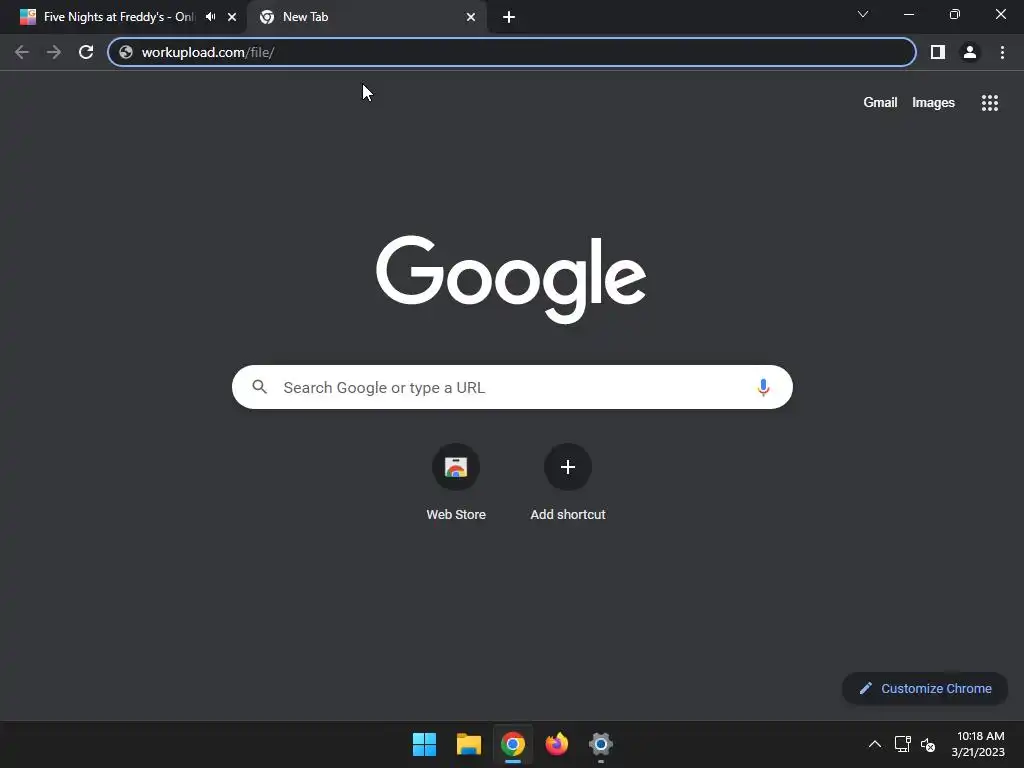Expand the hidden system tray icons
This screenshot has width=1024, height=768.
(x=874, y=744)
